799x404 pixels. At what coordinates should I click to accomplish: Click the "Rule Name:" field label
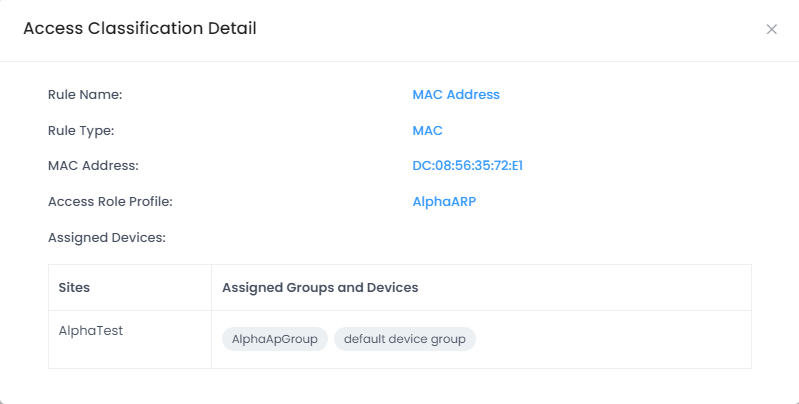(85, 95)
